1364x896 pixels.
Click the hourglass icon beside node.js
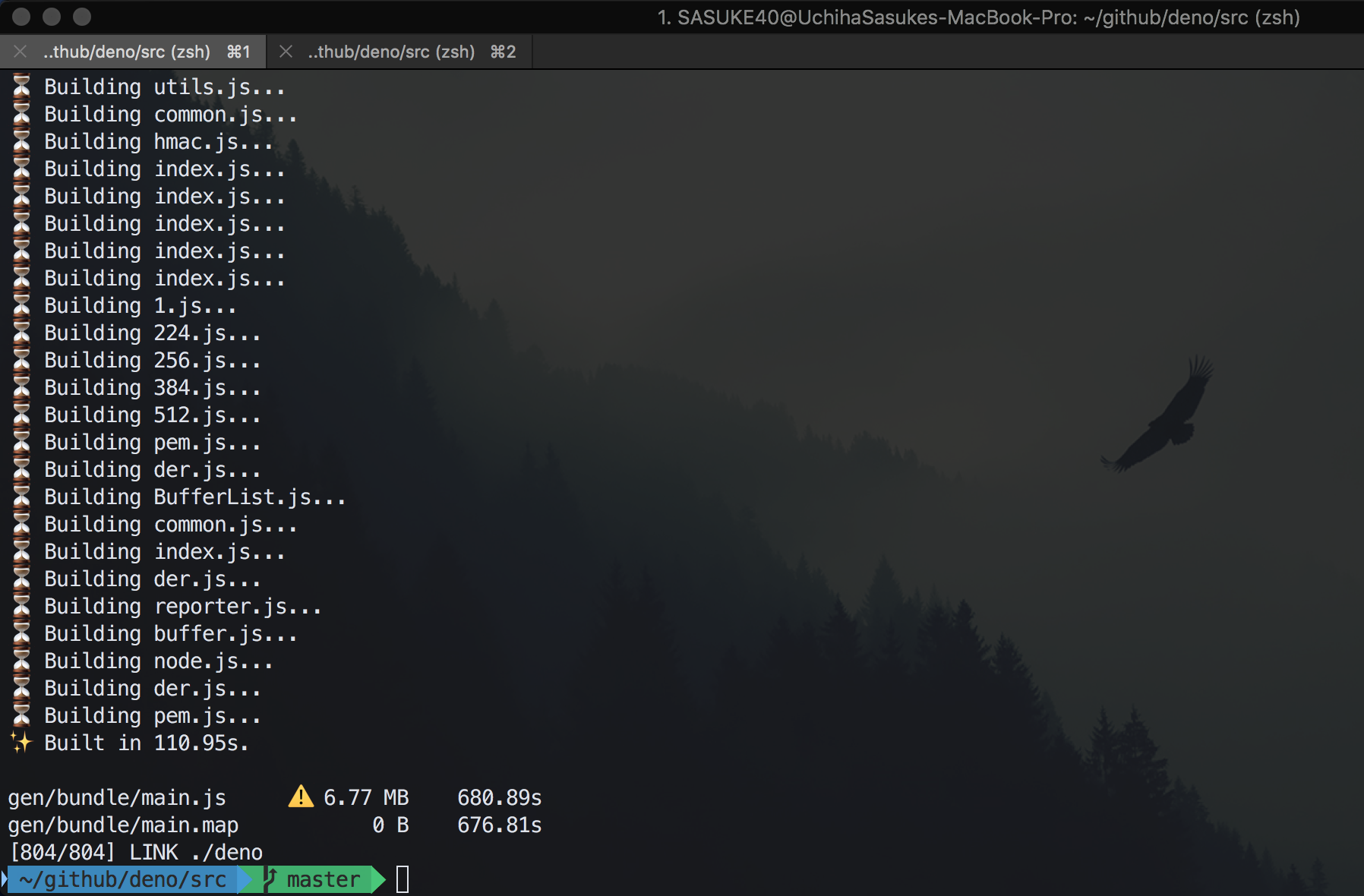click(21, 661)
